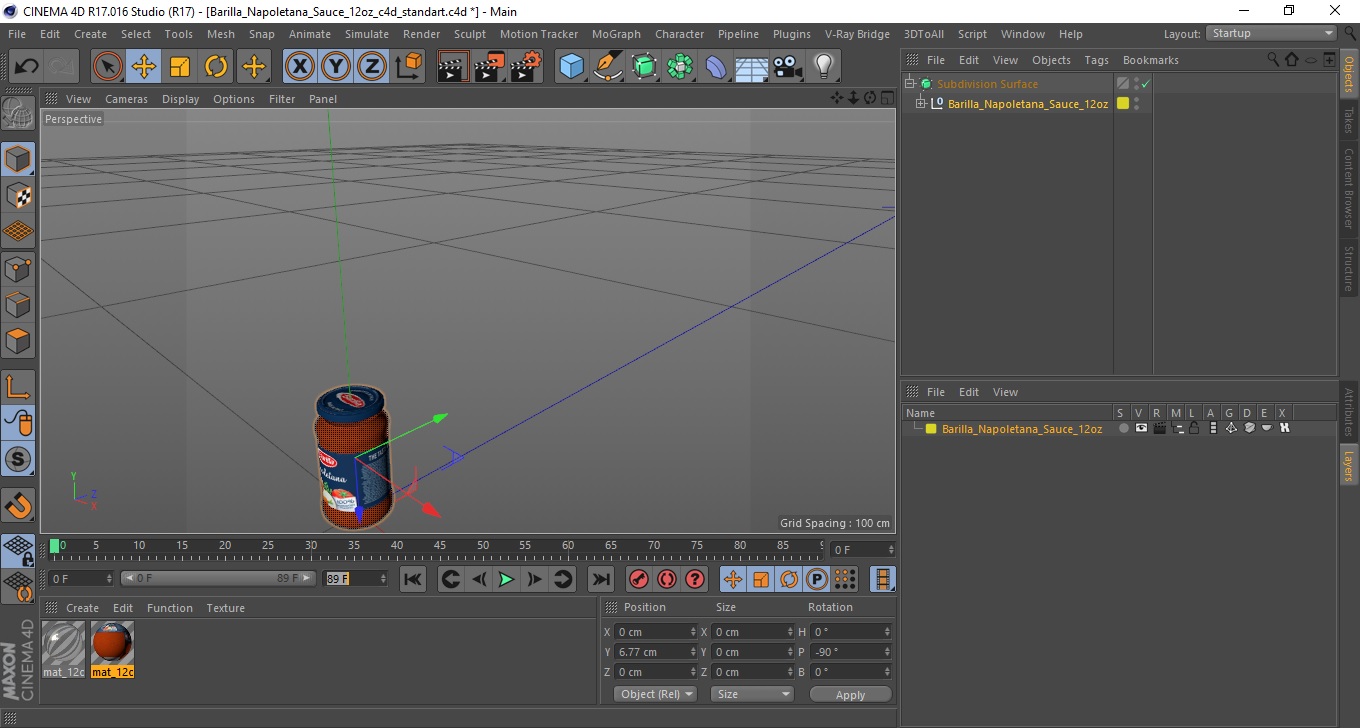Click Render to Picture Viewer icon
Image resolution: width=1360 pixels, height=728 pixels.
489,67
